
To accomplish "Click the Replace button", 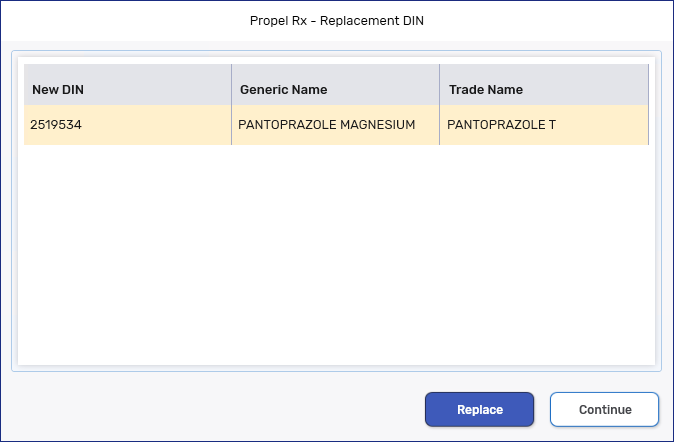I will (479, 409).
